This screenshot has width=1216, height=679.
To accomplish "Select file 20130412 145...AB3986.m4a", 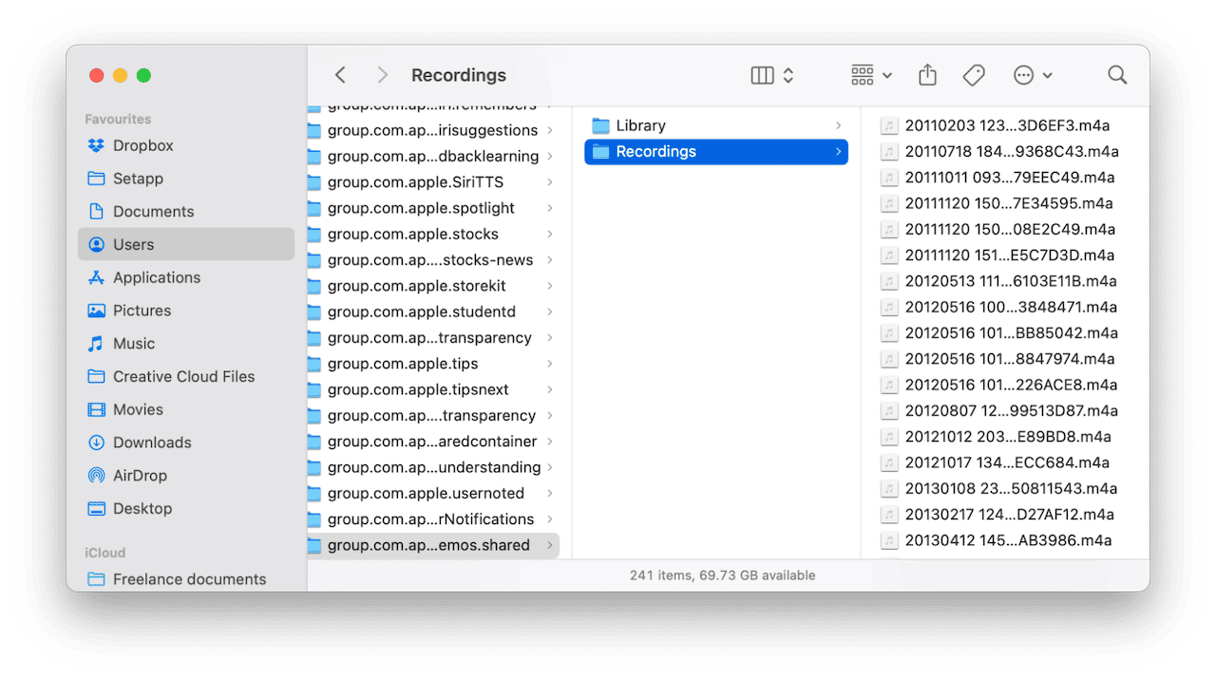I will 1008,540.
